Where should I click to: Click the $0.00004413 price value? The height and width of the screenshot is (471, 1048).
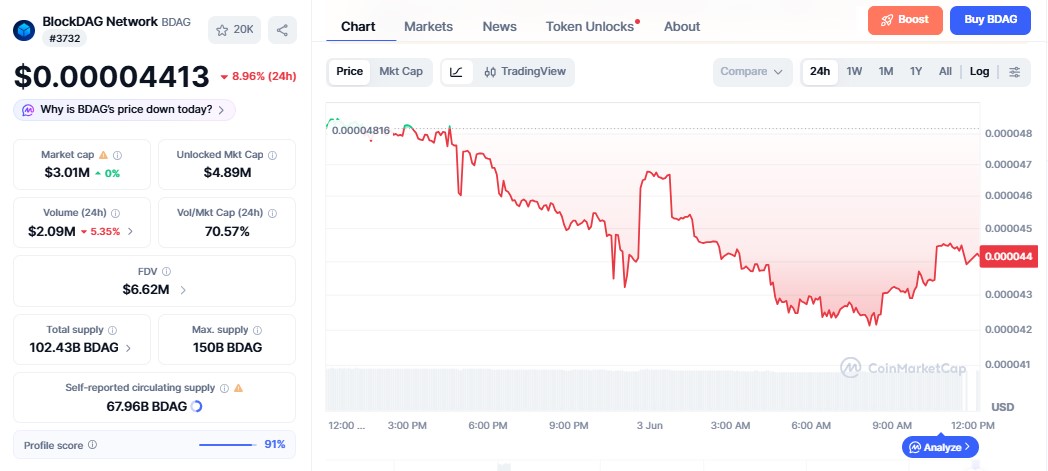(x=112, y=77)
